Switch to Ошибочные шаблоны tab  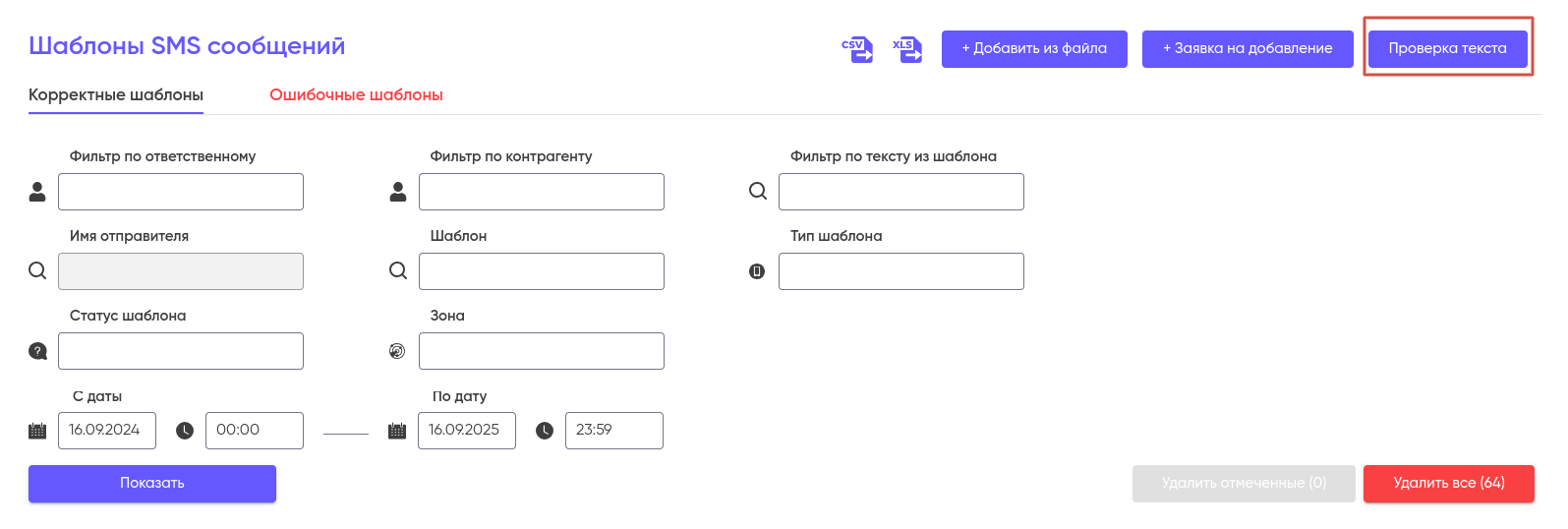(356, 95)
